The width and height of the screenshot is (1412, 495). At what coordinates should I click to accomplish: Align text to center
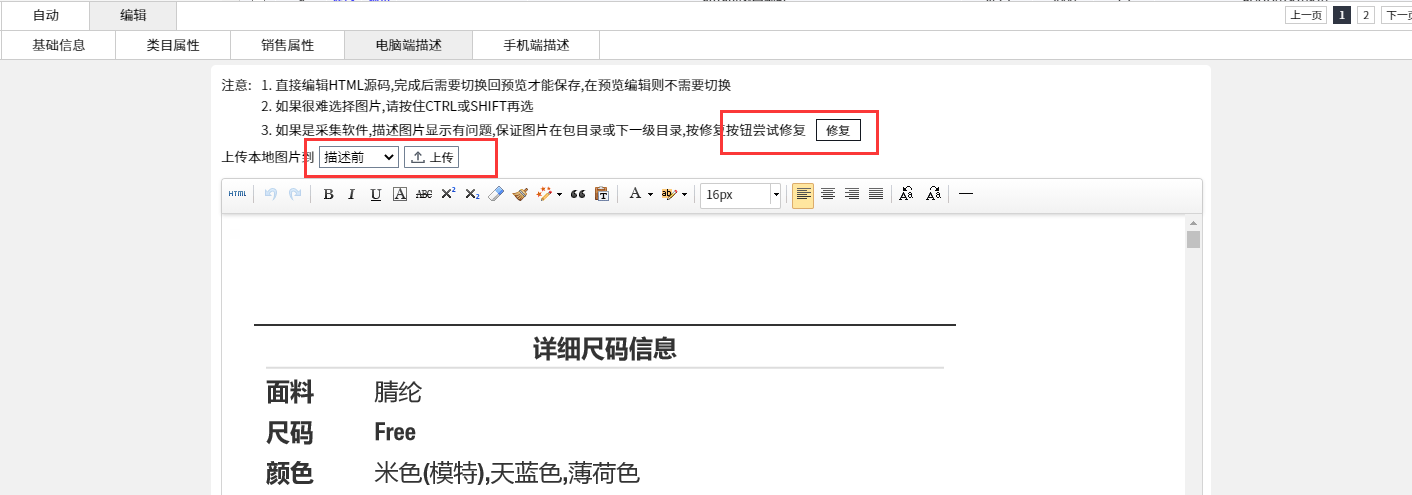point(828,195)
